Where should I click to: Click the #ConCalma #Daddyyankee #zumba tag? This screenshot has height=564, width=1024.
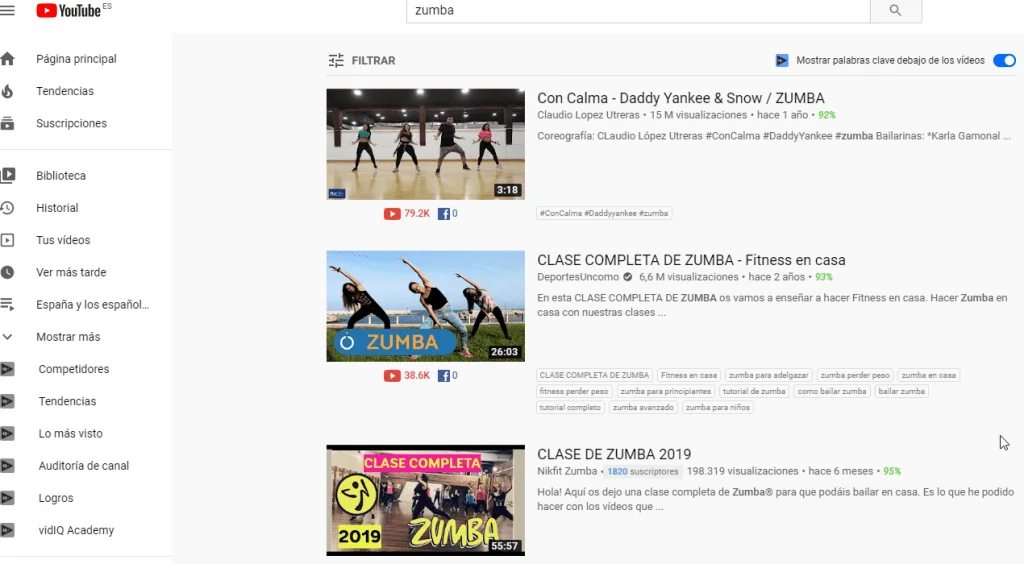[x=604, y=213]
